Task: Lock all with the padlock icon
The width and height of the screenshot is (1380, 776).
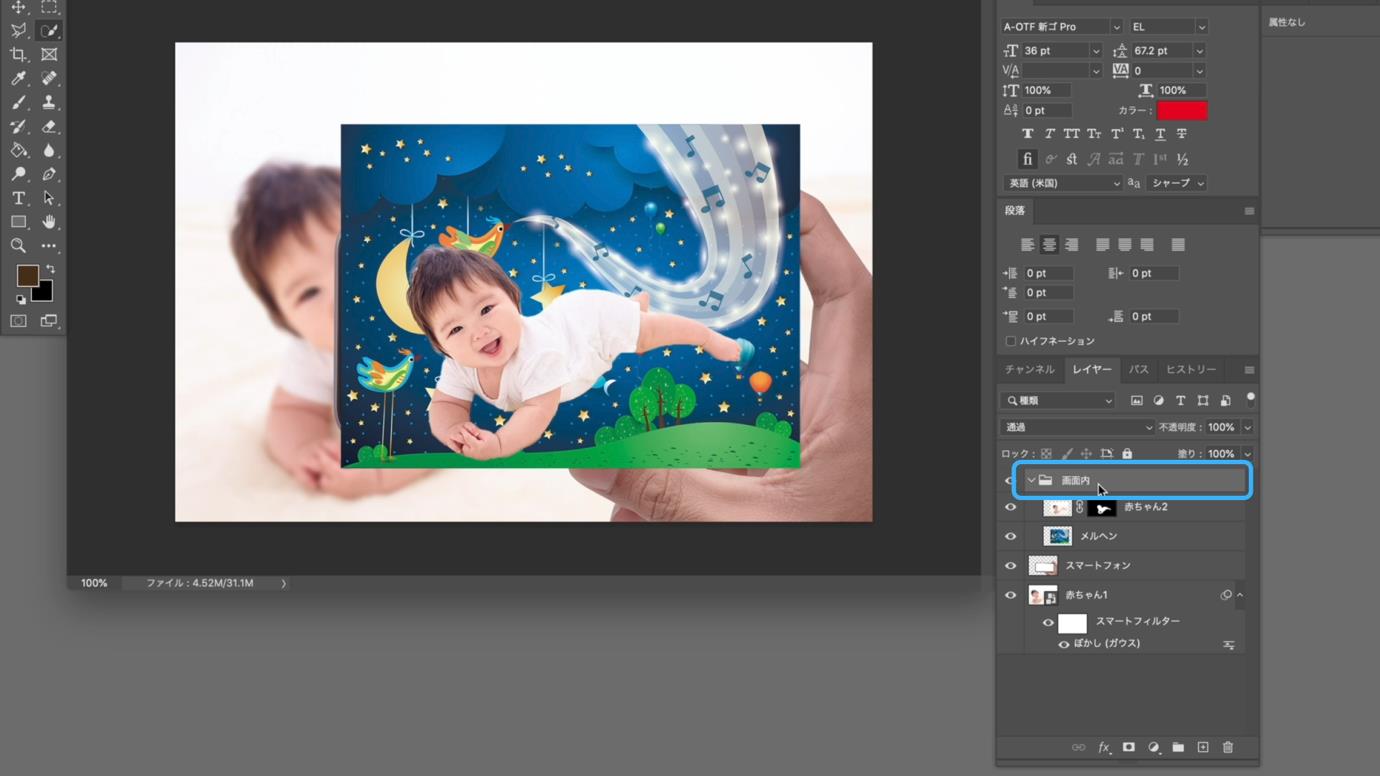Action: [1127, 454]
